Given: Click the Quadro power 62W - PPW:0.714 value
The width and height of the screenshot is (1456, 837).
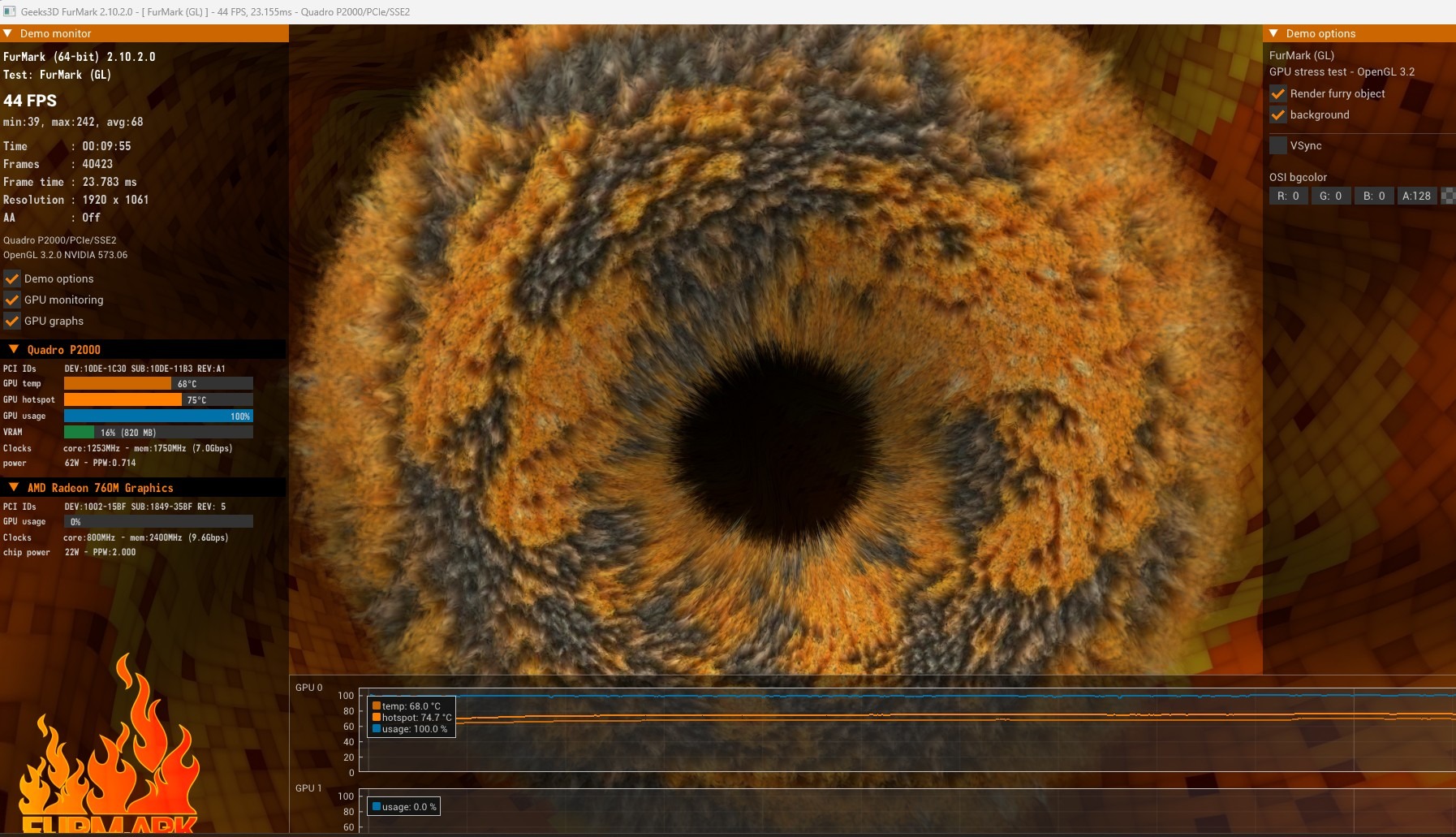Looking at the screenshot, I should coord(101,463).
